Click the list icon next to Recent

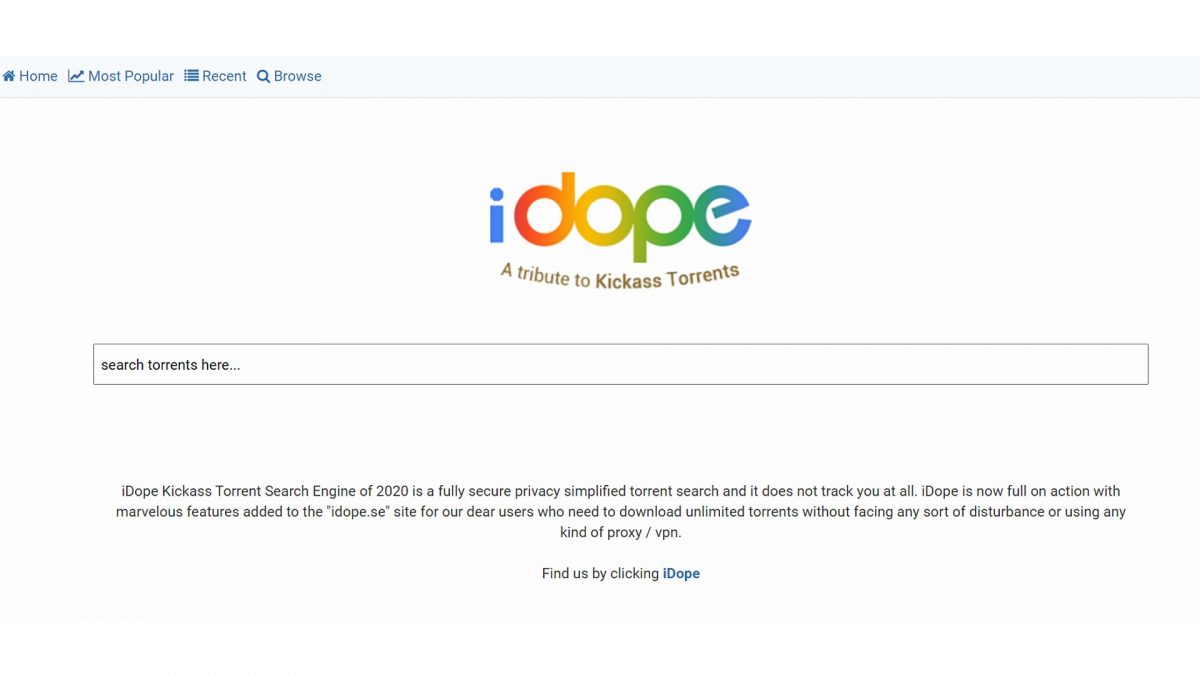(x=191, y=76)
